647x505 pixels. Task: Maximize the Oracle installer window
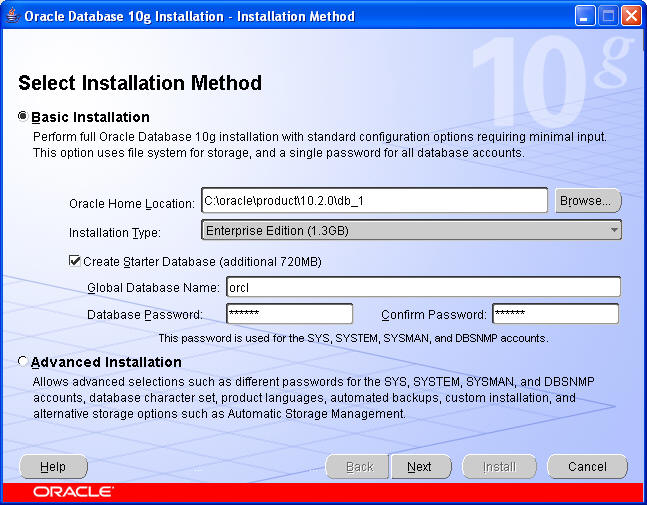[608, 16]
